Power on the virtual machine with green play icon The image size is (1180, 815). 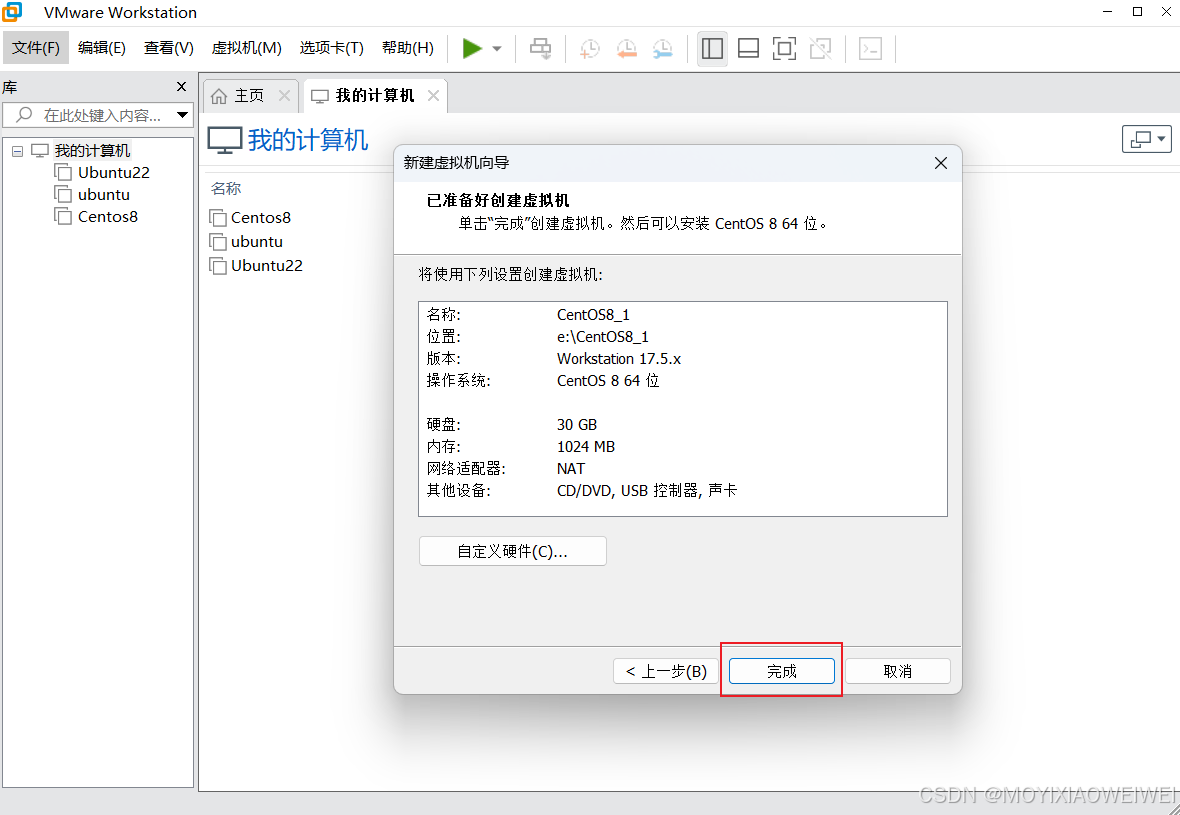tap(470, 48)
